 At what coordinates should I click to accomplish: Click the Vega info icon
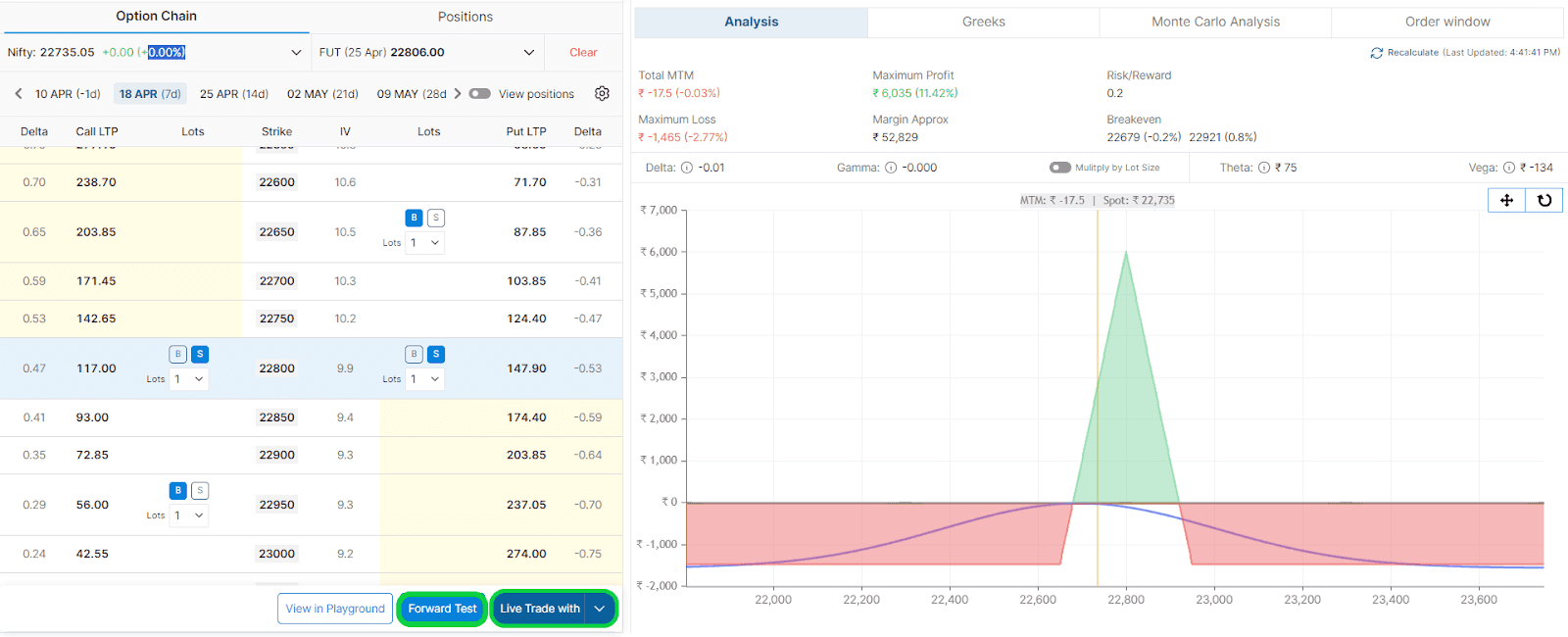click(1509, 168)
